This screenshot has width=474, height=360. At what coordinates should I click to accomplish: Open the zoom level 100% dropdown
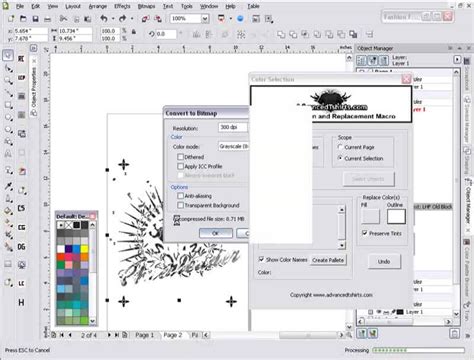click(205, 19)
